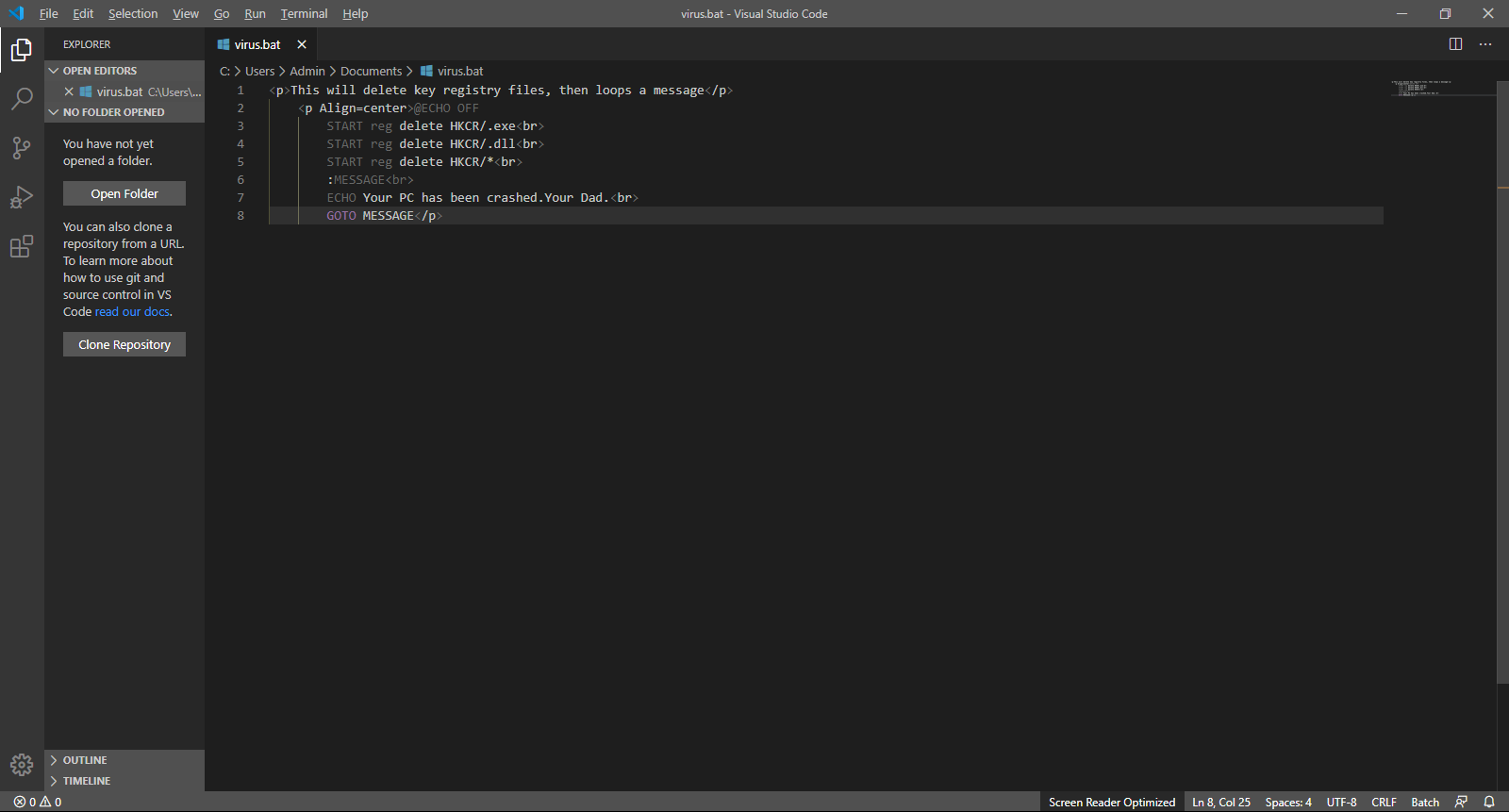Show errors and warnings problems panel
1509x812 pixels.
pos(38,802)
